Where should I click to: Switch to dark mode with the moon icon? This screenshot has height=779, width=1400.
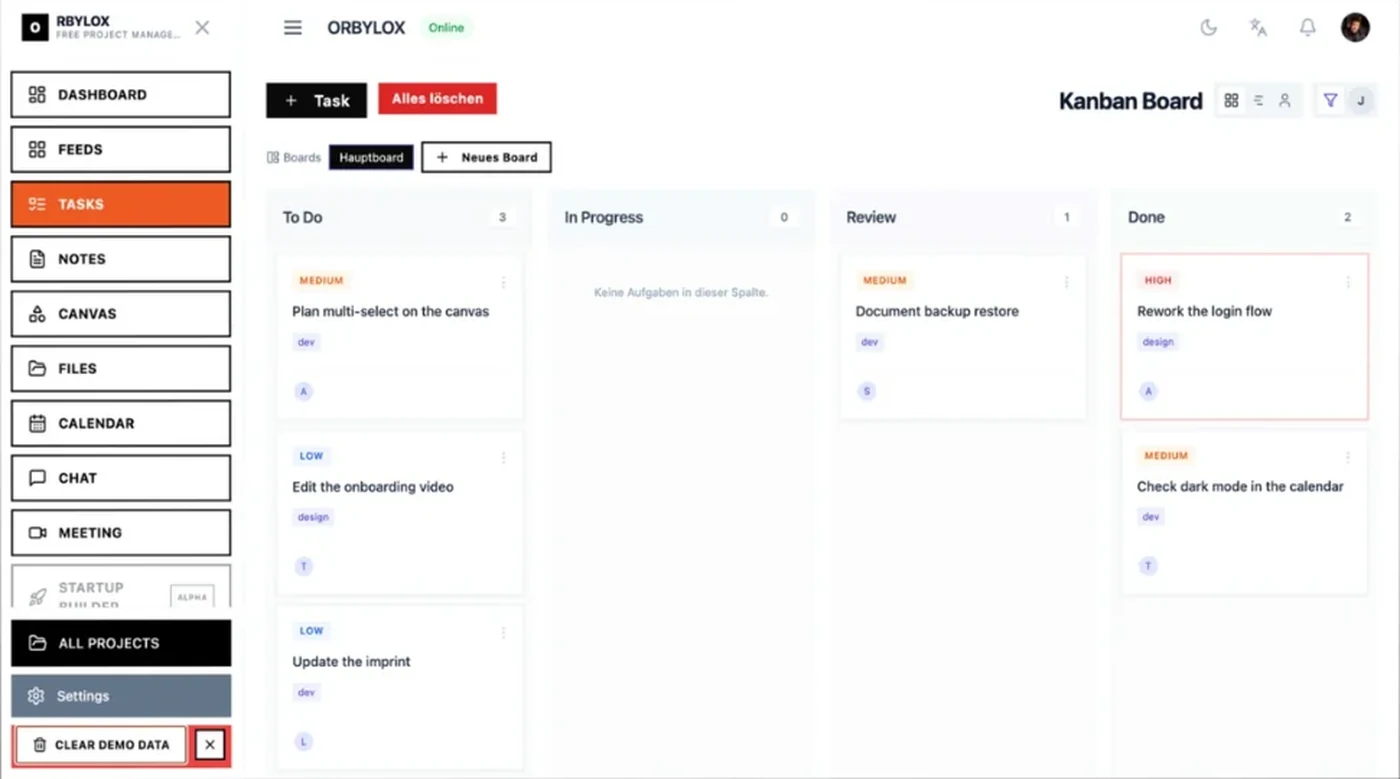click(x=1209, y=28)
